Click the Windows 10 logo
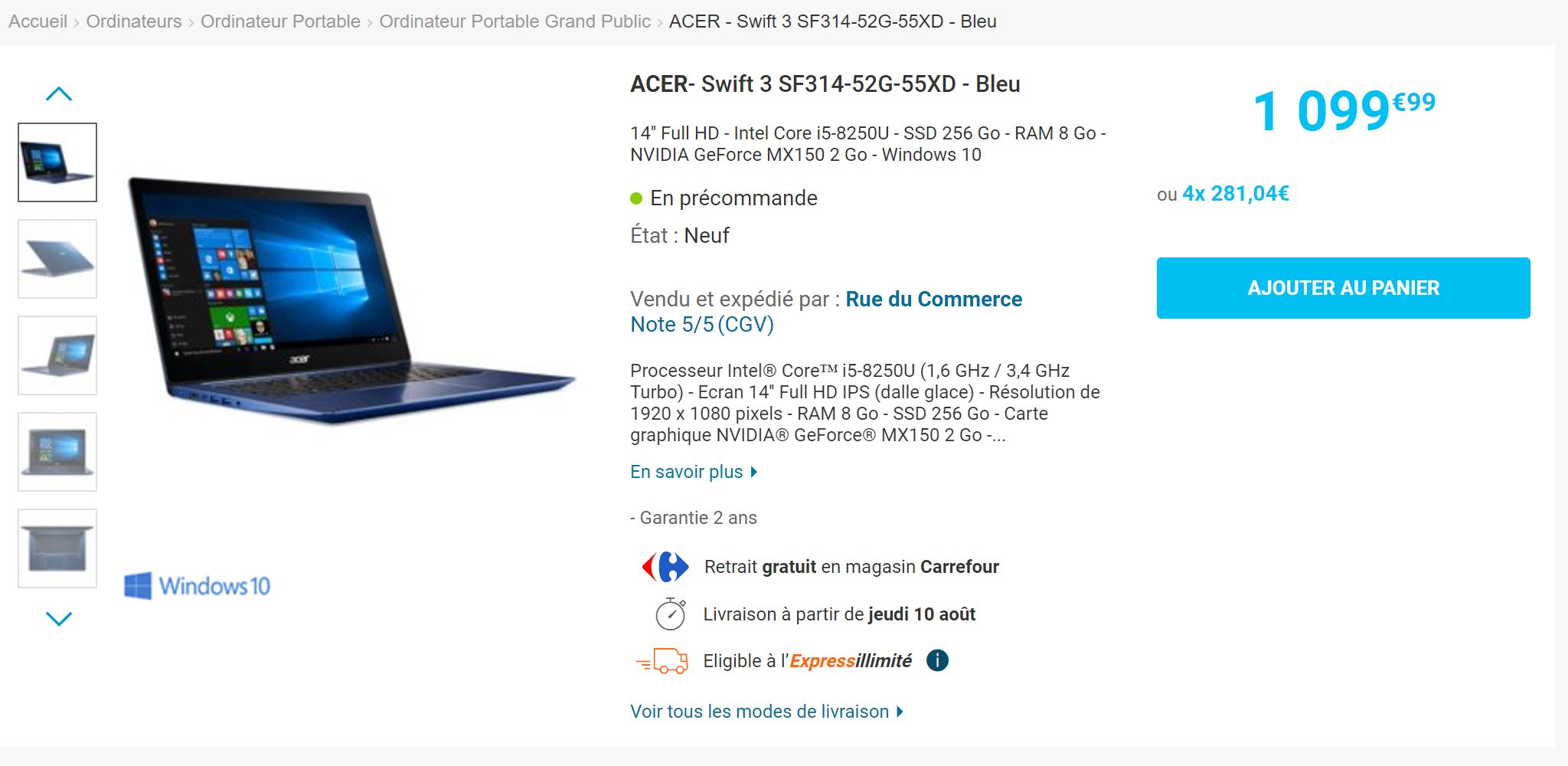 198,586
